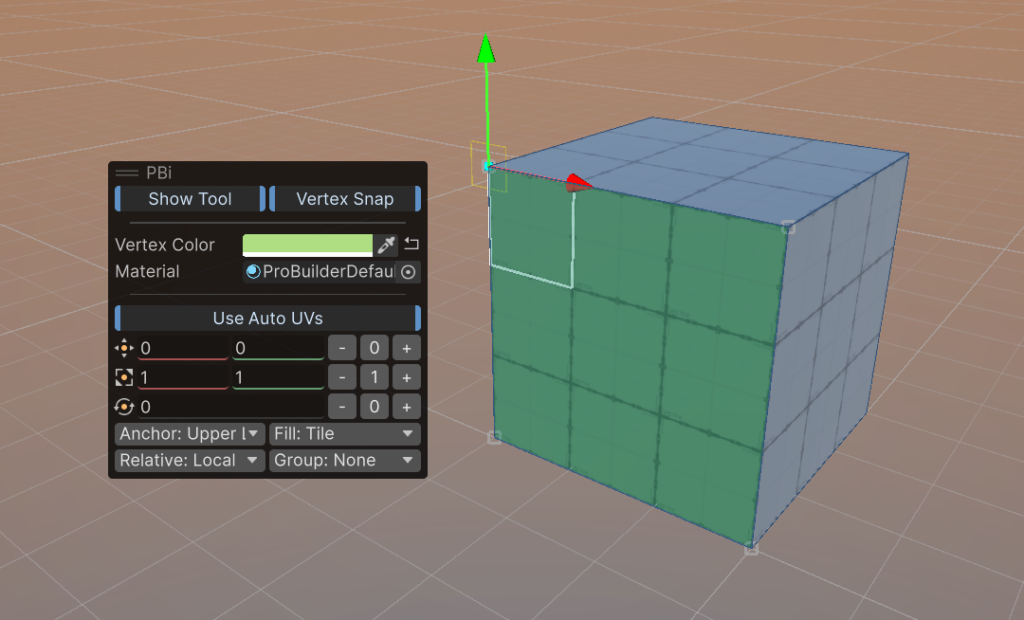Click the reset arrow beside Vertex Color
The height and width of the screenshot is (620, 1024).
[x=411, y=245]
